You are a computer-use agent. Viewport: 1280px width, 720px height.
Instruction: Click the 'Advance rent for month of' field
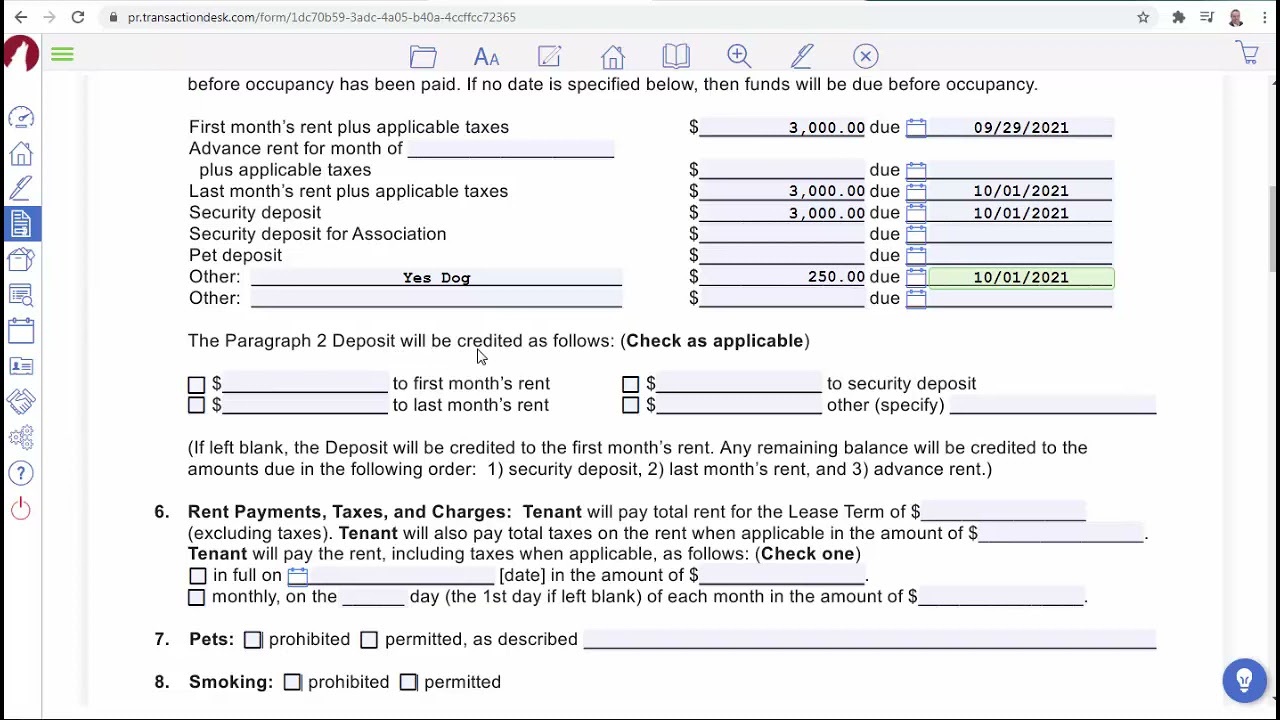click(511, 148)
